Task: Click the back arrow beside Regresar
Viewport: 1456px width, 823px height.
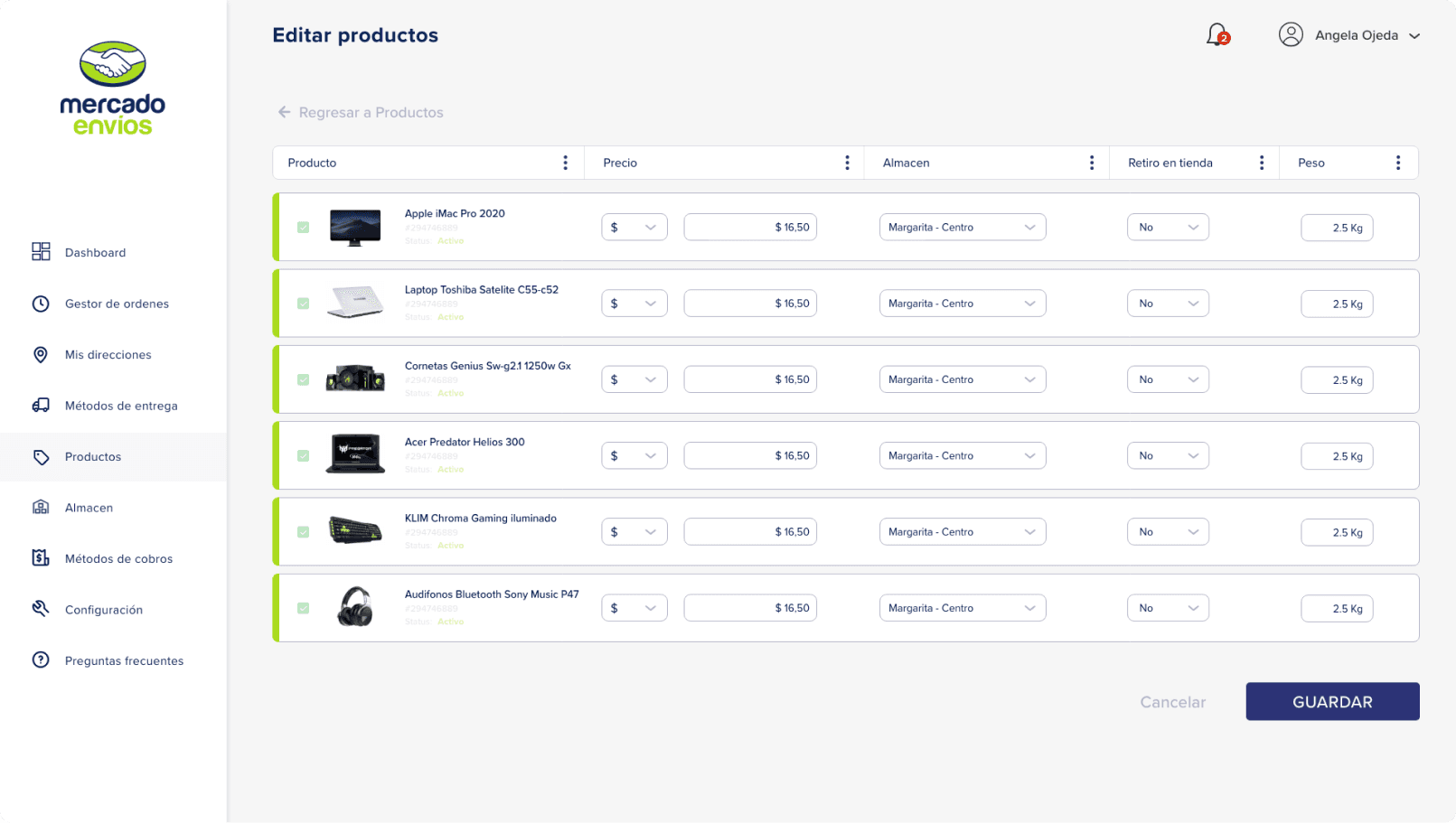Action: coord(284,112)
